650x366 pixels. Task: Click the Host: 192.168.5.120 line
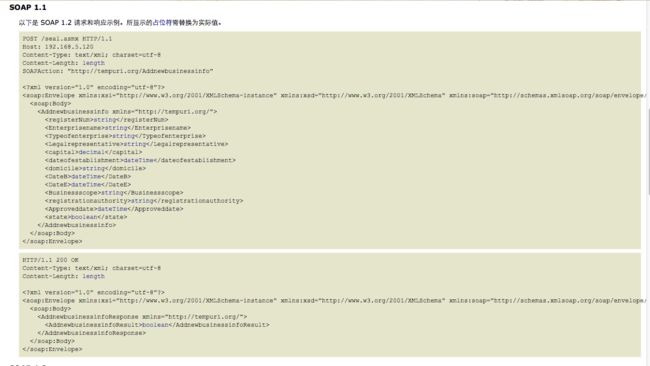click(58, 47)
